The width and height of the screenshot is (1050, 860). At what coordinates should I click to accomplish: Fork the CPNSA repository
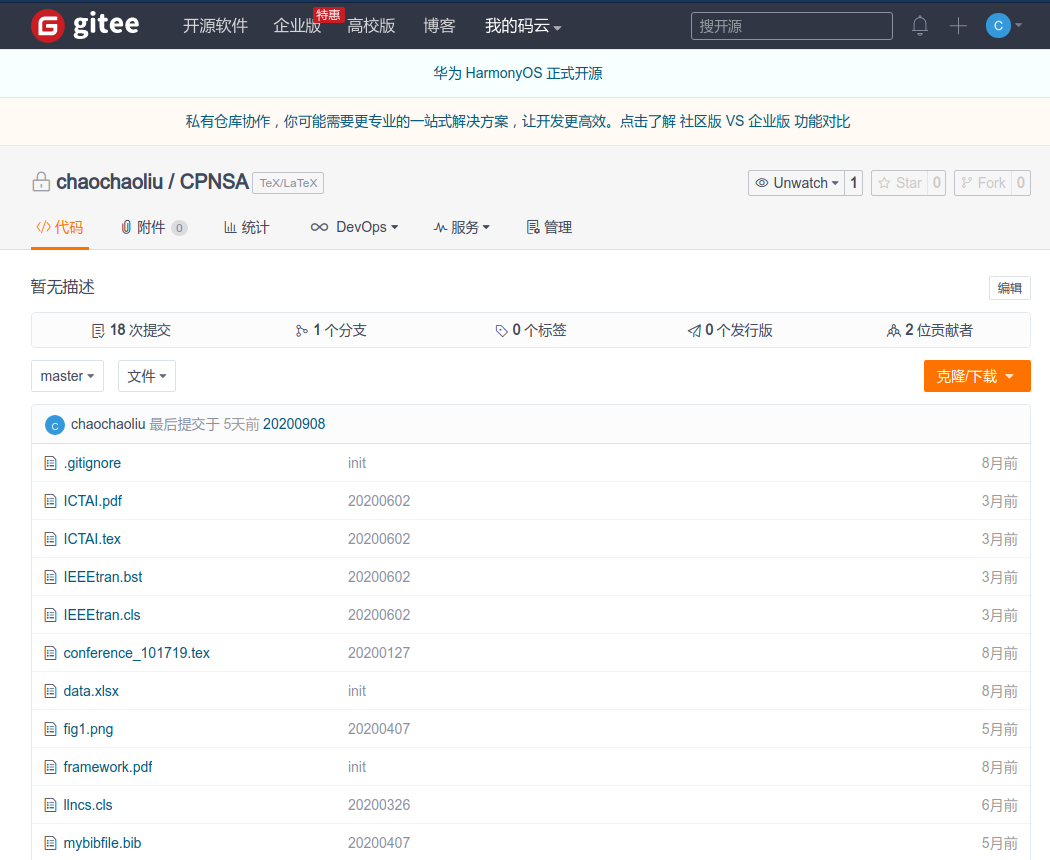point(983,183)
